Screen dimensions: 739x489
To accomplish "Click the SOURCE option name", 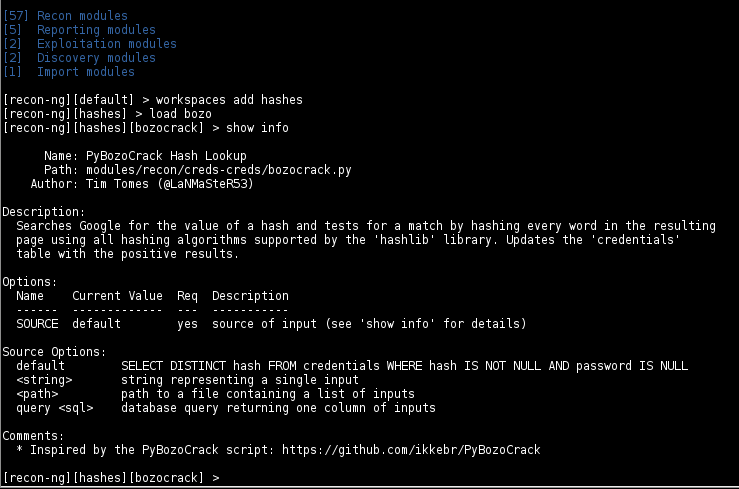I will point(37,324).
